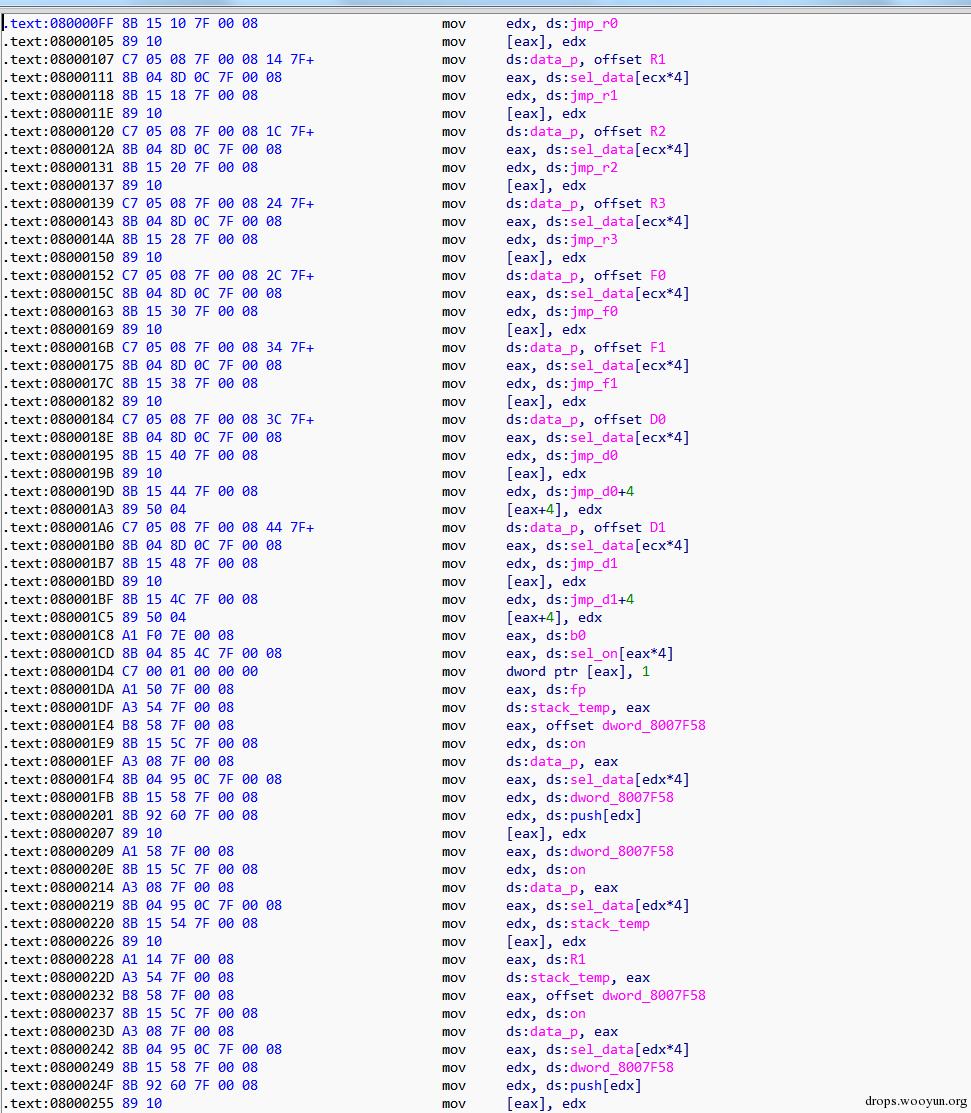Select the jmp_f0 label
This screenshot has width=971, height=1113.
594,312
